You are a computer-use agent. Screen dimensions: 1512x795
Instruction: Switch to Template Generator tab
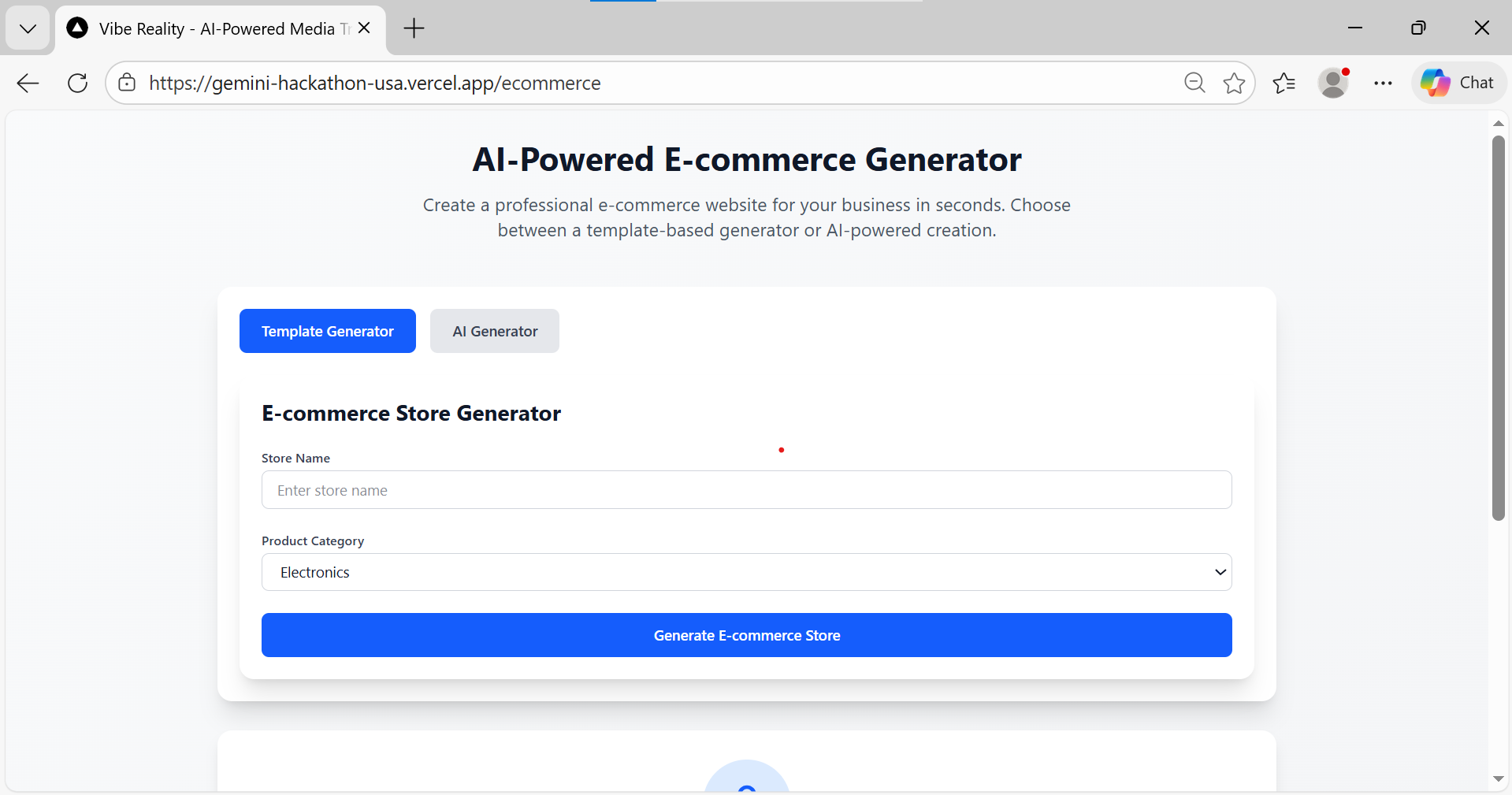(328, 331)
